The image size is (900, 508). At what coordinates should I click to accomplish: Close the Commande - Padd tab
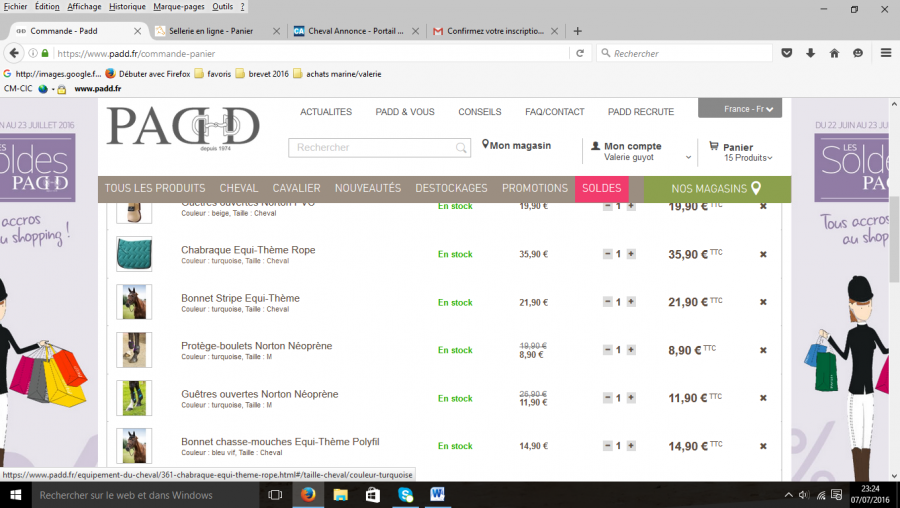point(137,31)
